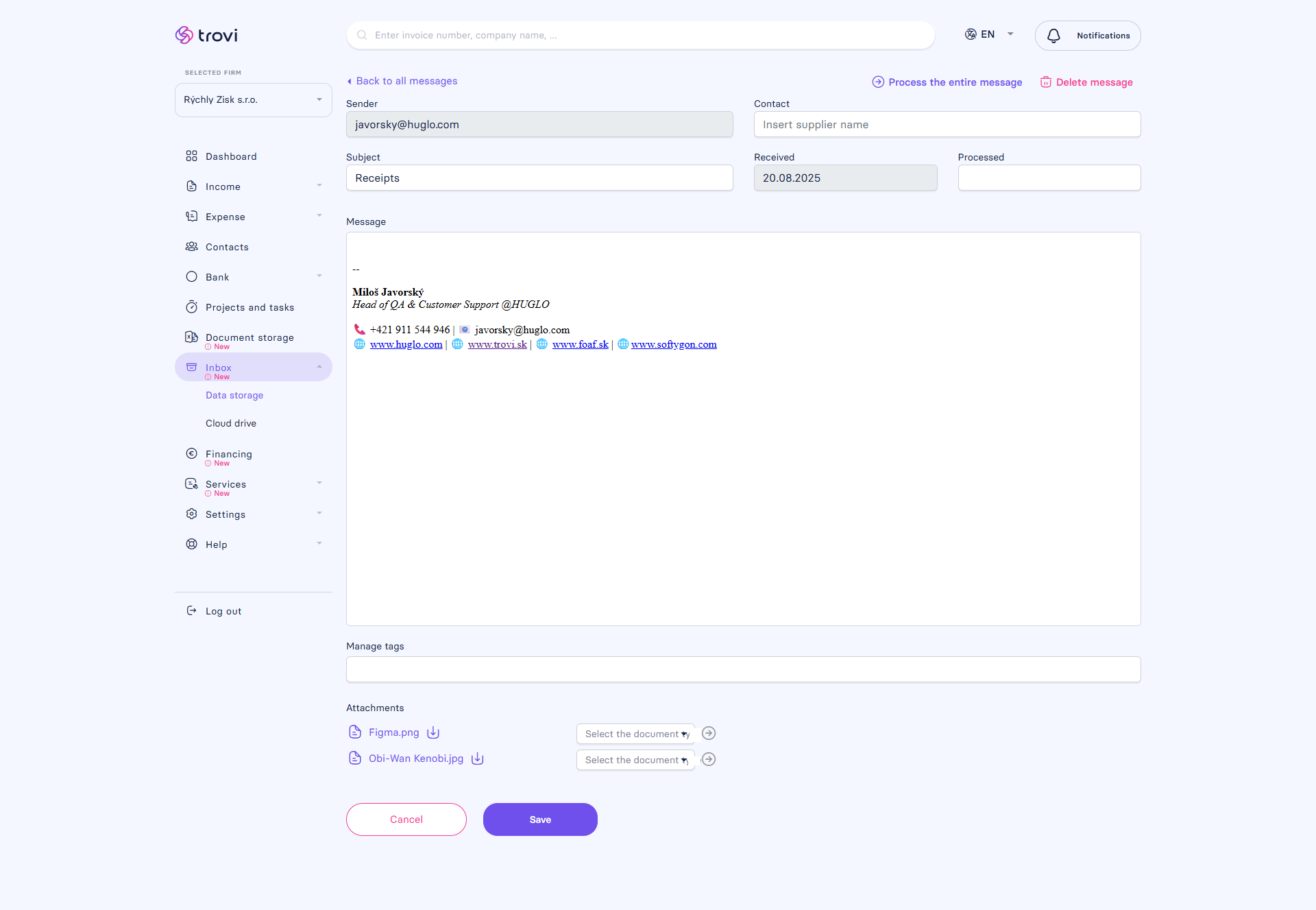Click the Obi-Wan Kenobi.jpg file icon
The width and height of the screenshot is (1316, 910).
[355, 758]
